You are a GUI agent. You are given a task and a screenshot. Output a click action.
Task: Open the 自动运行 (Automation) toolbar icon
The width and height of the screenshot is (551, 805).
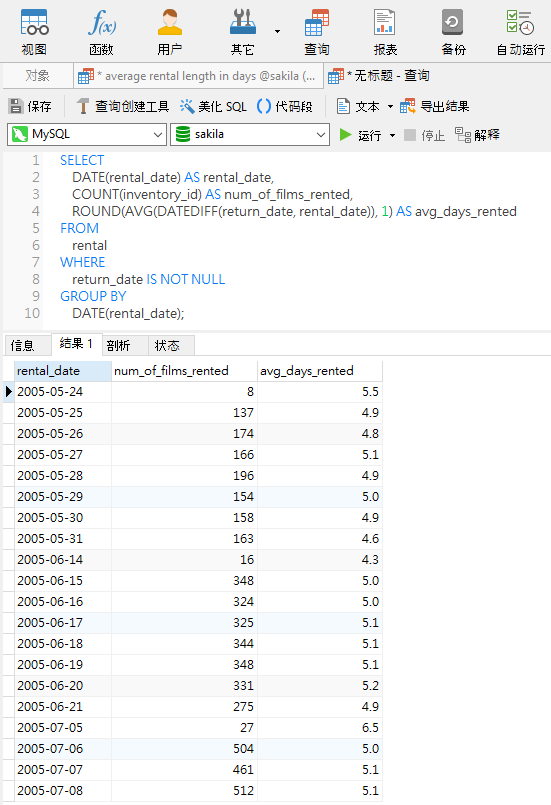point(520,32)
